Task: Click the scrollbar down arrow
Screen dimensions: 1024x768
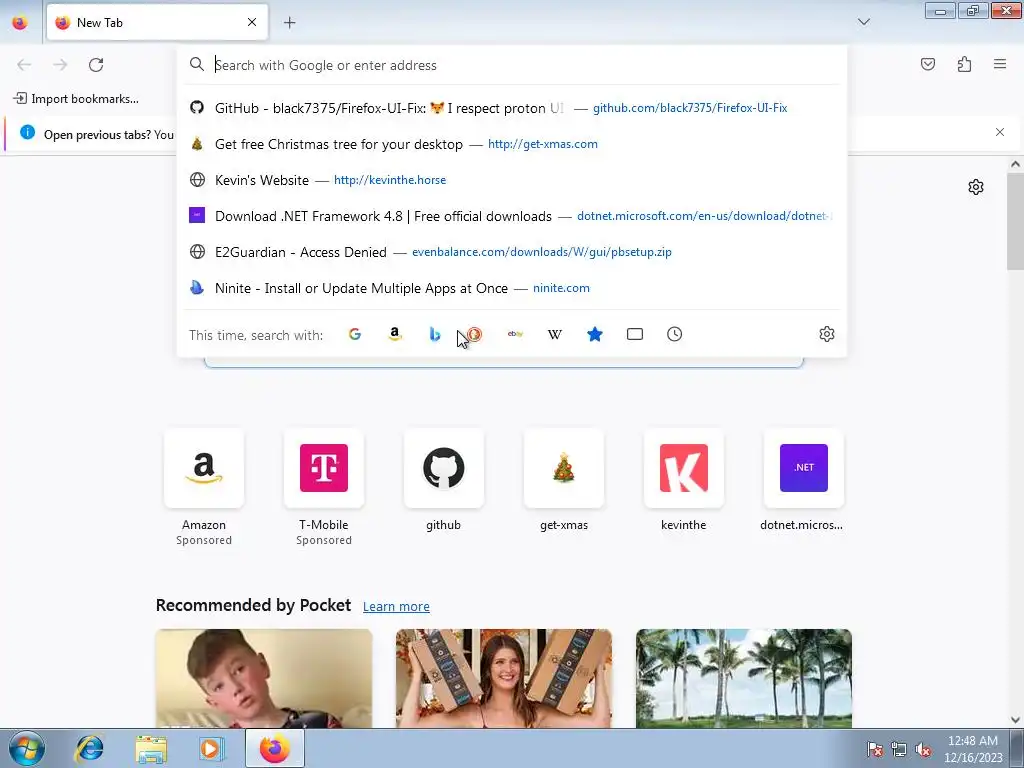Action: click(x=1015, y=720)
